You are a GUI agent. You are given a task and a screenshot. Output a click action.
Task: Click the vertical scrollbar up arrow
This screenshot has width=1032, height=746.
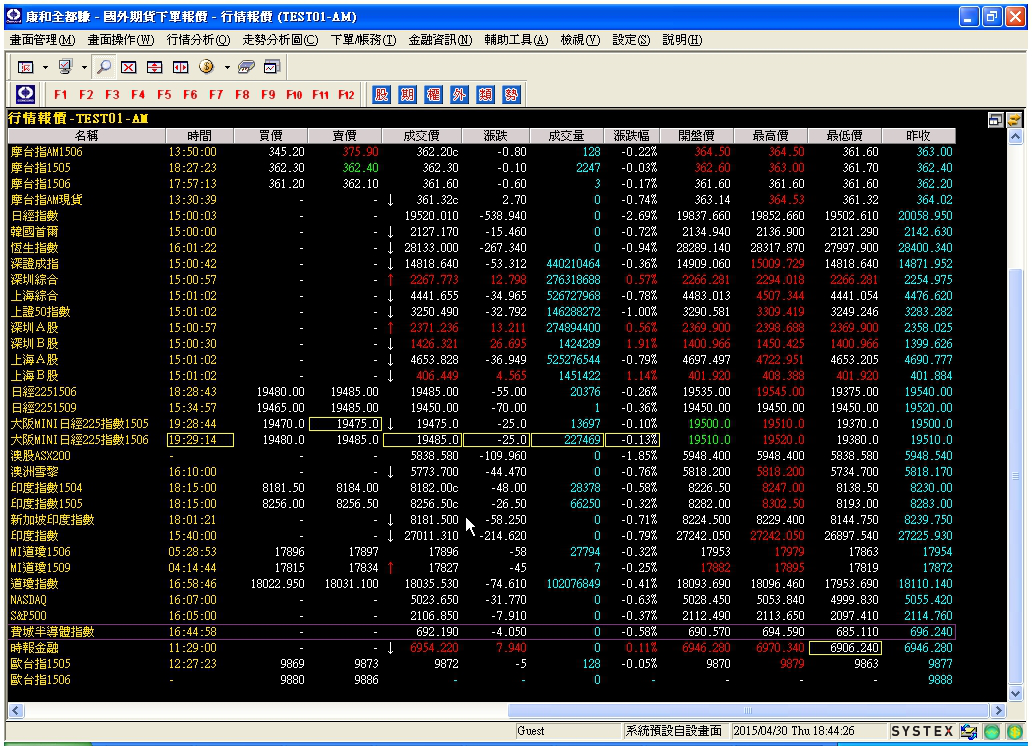1016,136
